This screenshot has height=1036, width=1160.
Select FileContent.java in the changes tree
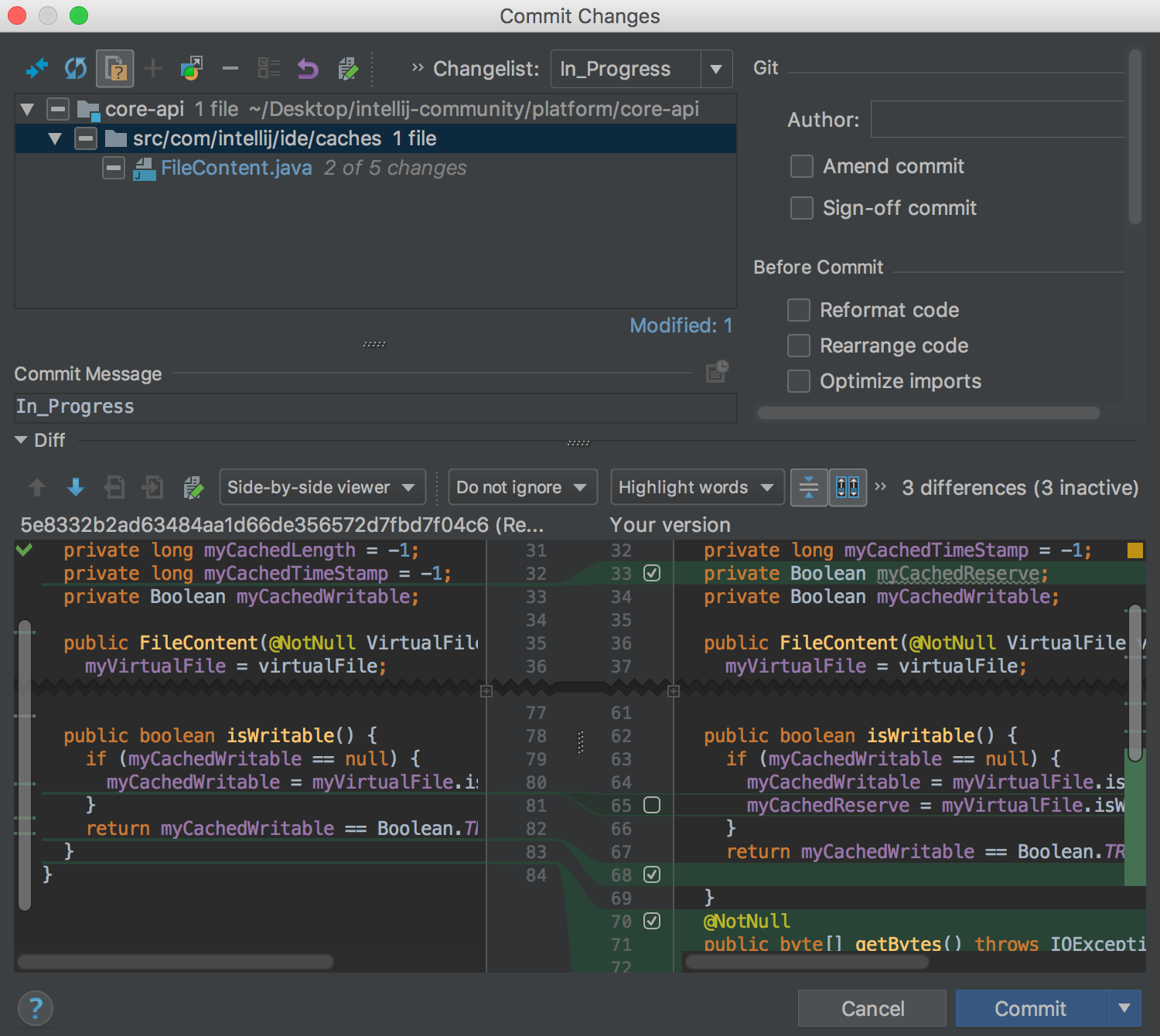click(237, 168)
